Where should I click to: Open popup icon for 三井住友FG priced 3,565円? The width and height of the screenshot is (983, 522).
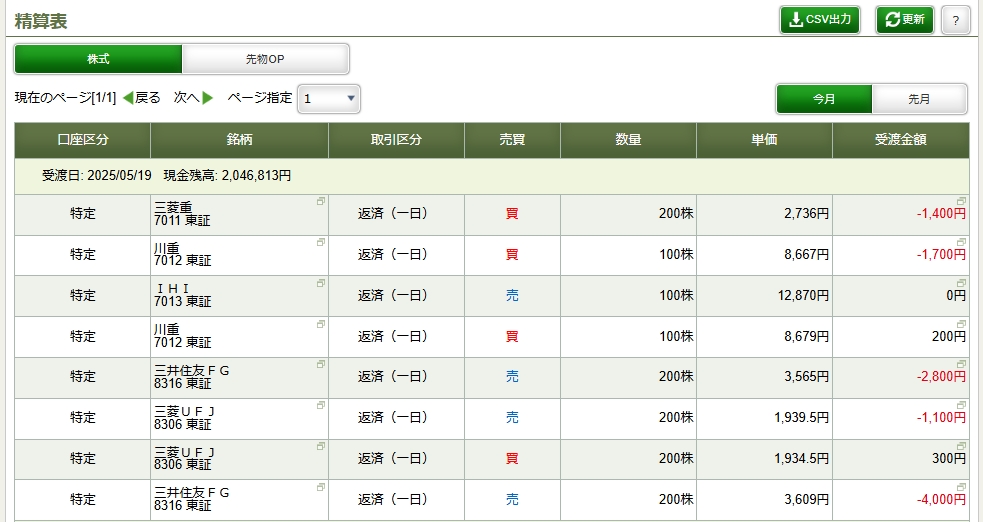click(x=320, y=365)
